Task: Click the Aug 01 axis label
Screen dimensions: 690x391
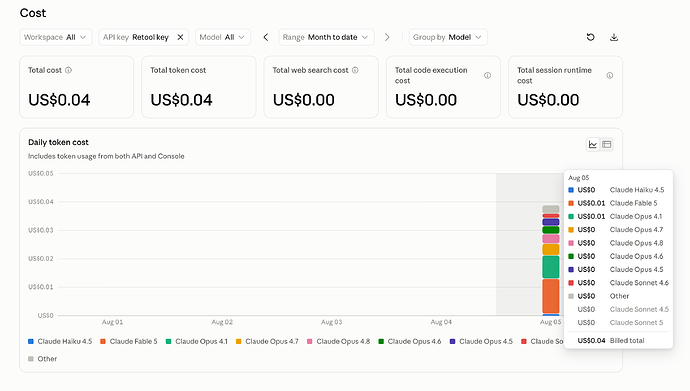Action: pos(113,322)
